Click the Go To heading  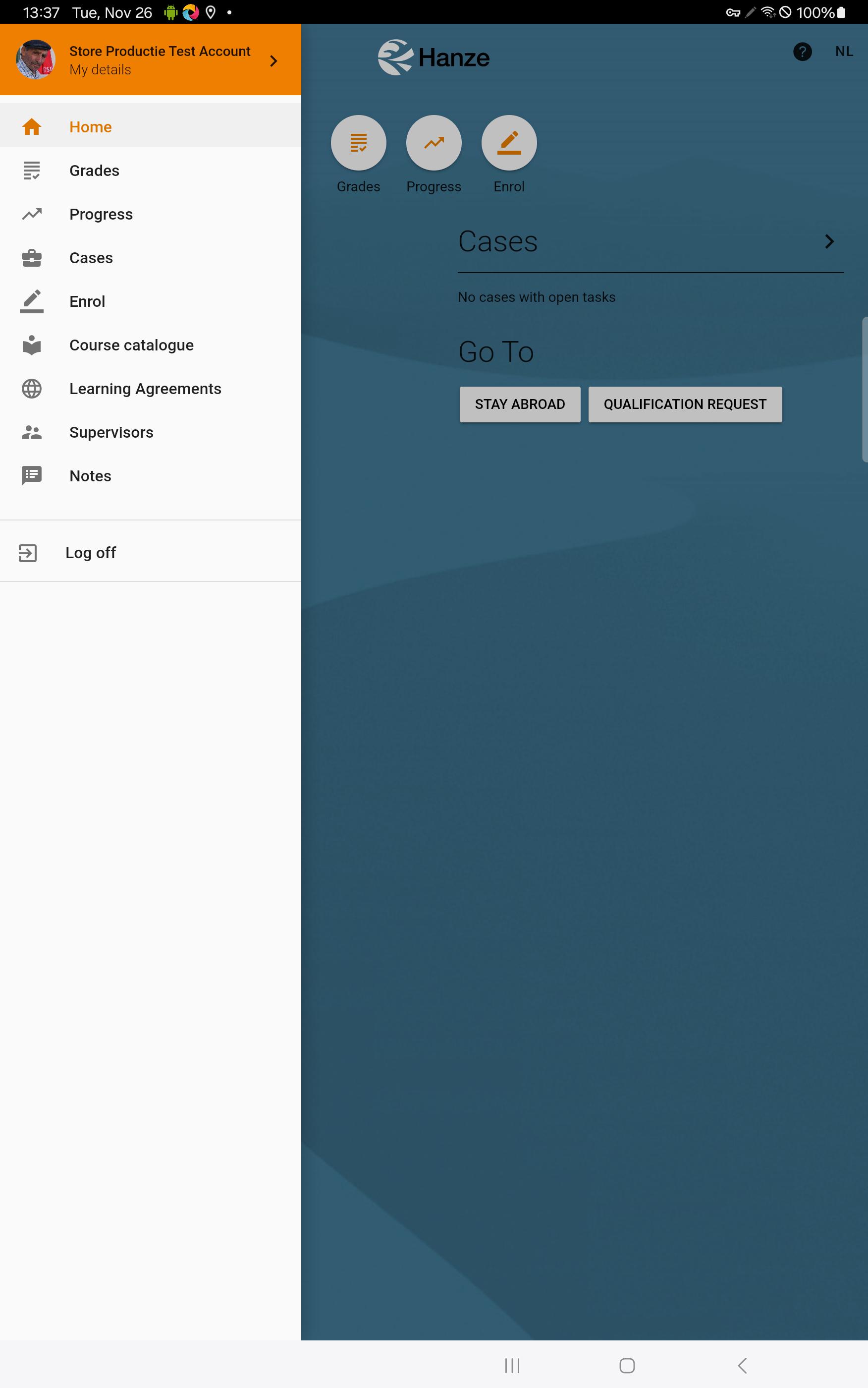[x=496, y=351]
